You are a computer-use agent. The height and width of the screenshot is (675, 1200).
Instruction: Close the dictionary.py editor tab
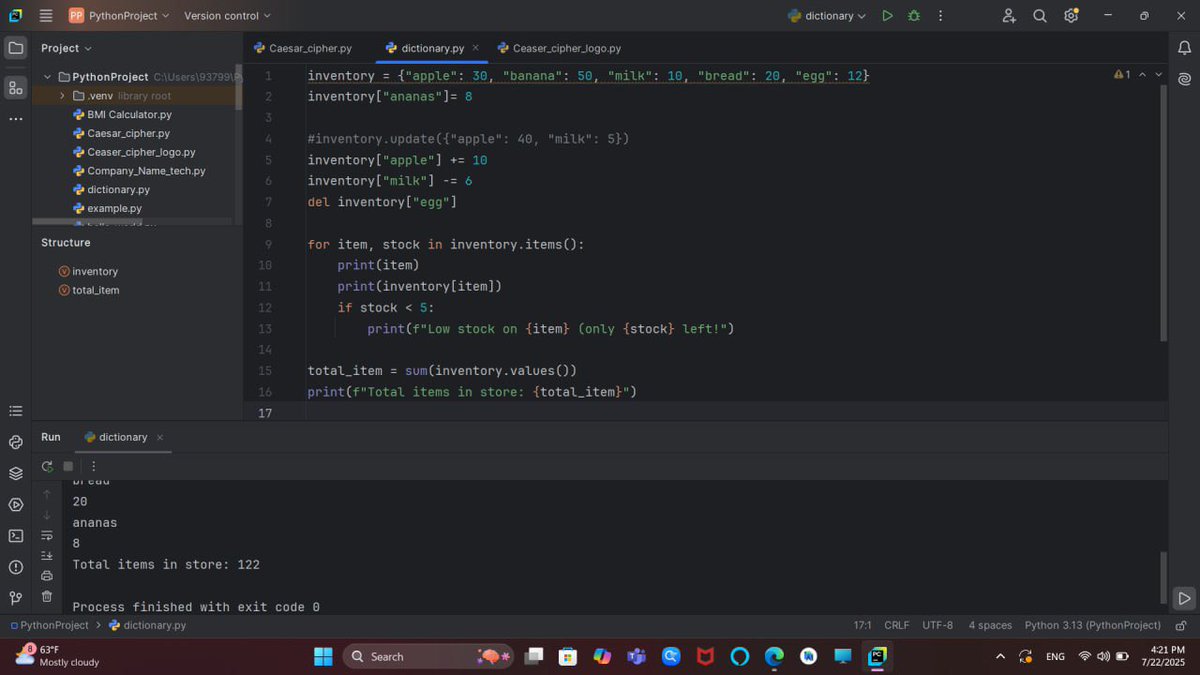pos(475,48)
